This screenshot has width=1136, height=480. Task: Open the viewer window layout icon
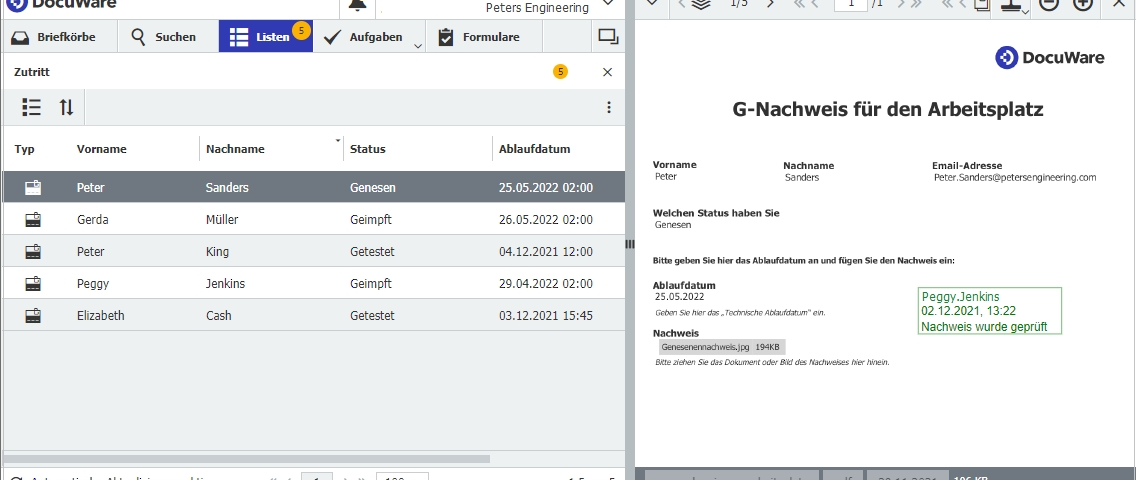click(608, 38)
